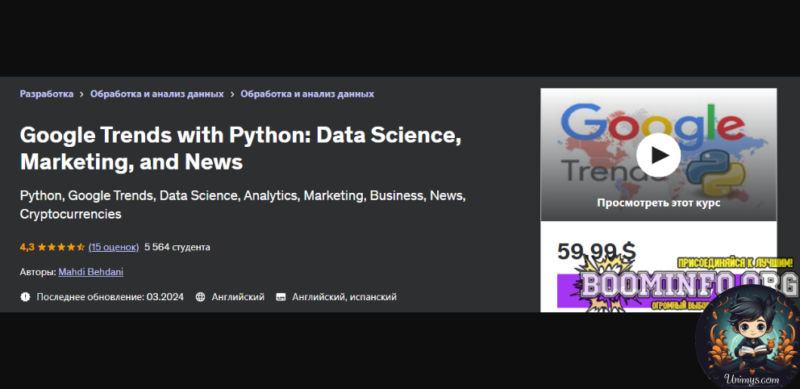Open the 15 оценок ratings link
This screenshot has height=389, width=800.
tap(113, 247)
